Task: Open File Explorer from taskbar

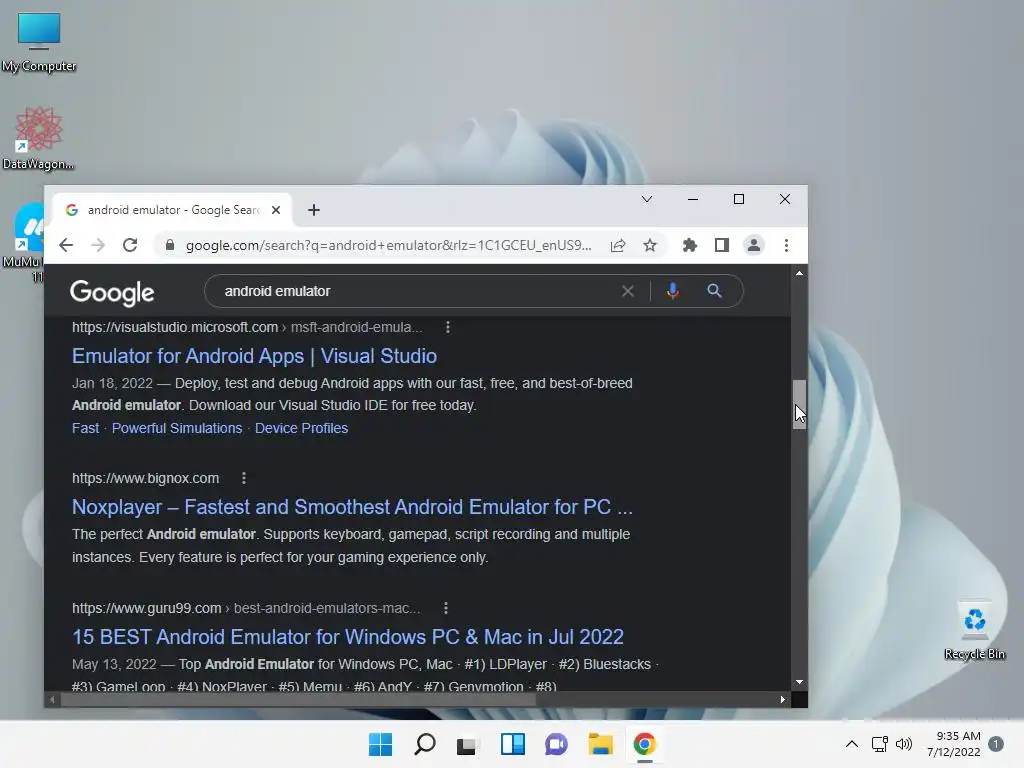Action: tap(600, 744)
